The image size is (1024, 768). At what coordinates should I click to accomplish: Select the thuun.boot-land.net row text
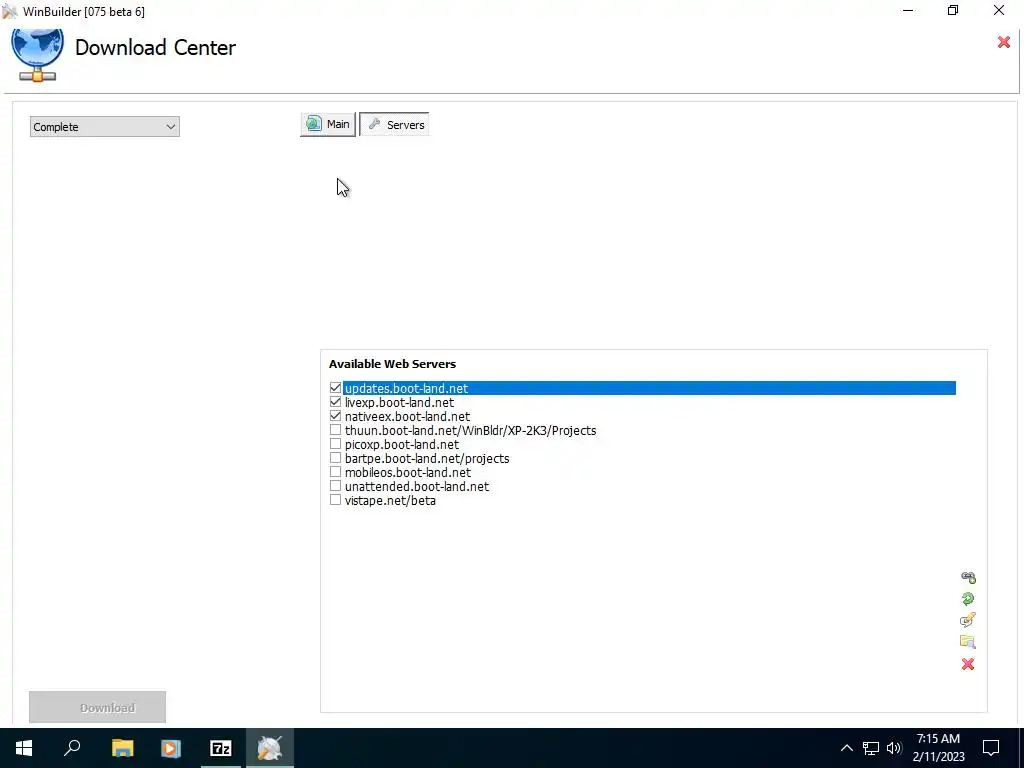[470, 430]
